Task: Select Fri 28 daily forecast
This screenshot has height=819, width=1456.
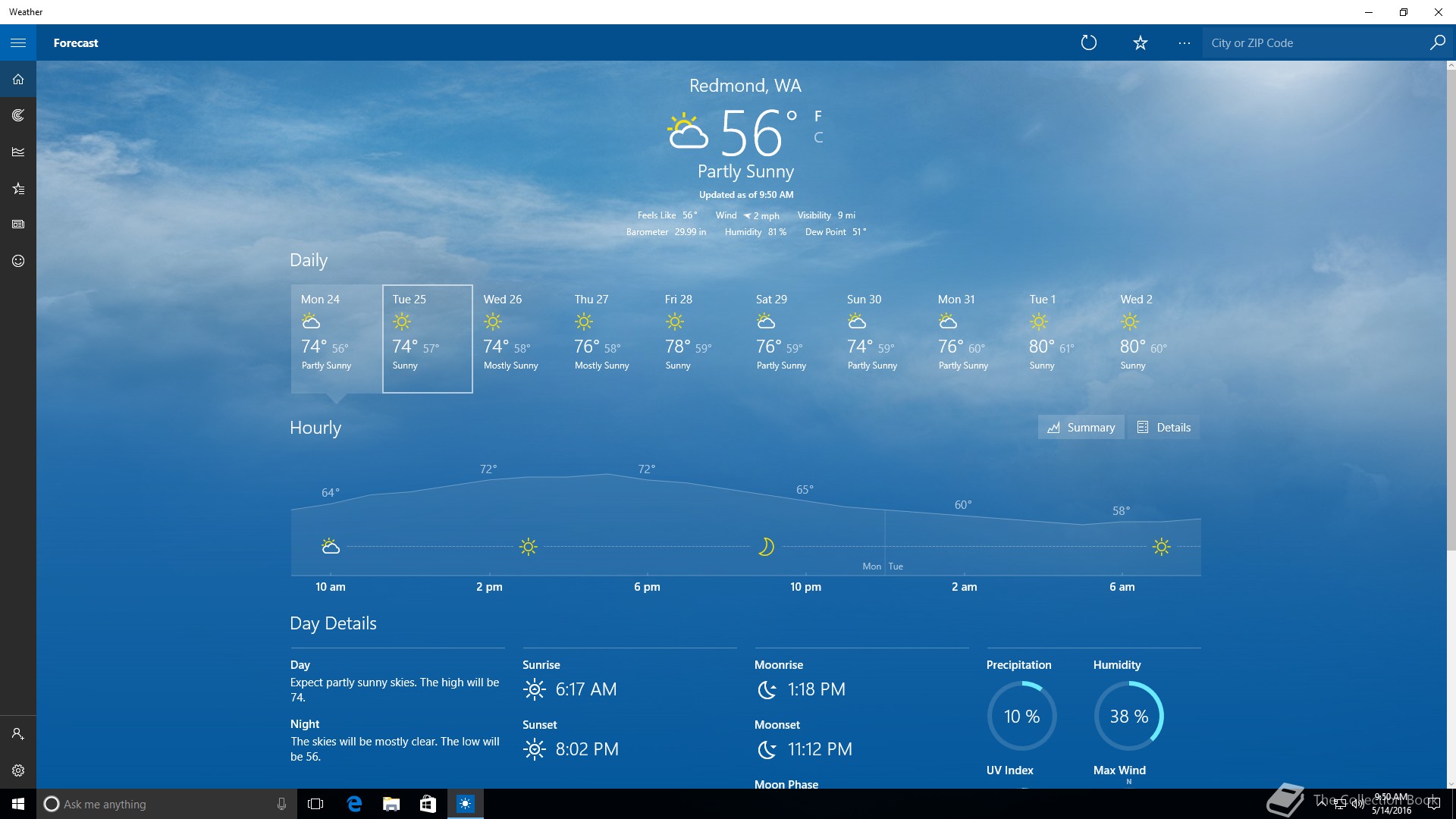Action: tap(701, 339)
